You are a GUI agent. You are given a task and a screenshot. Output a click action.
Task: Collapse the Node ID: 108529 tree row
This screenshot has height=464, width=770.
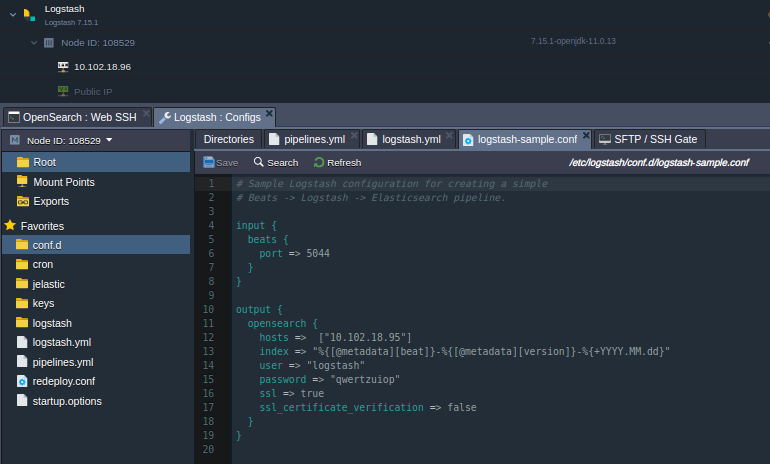[x=34, y=43]
